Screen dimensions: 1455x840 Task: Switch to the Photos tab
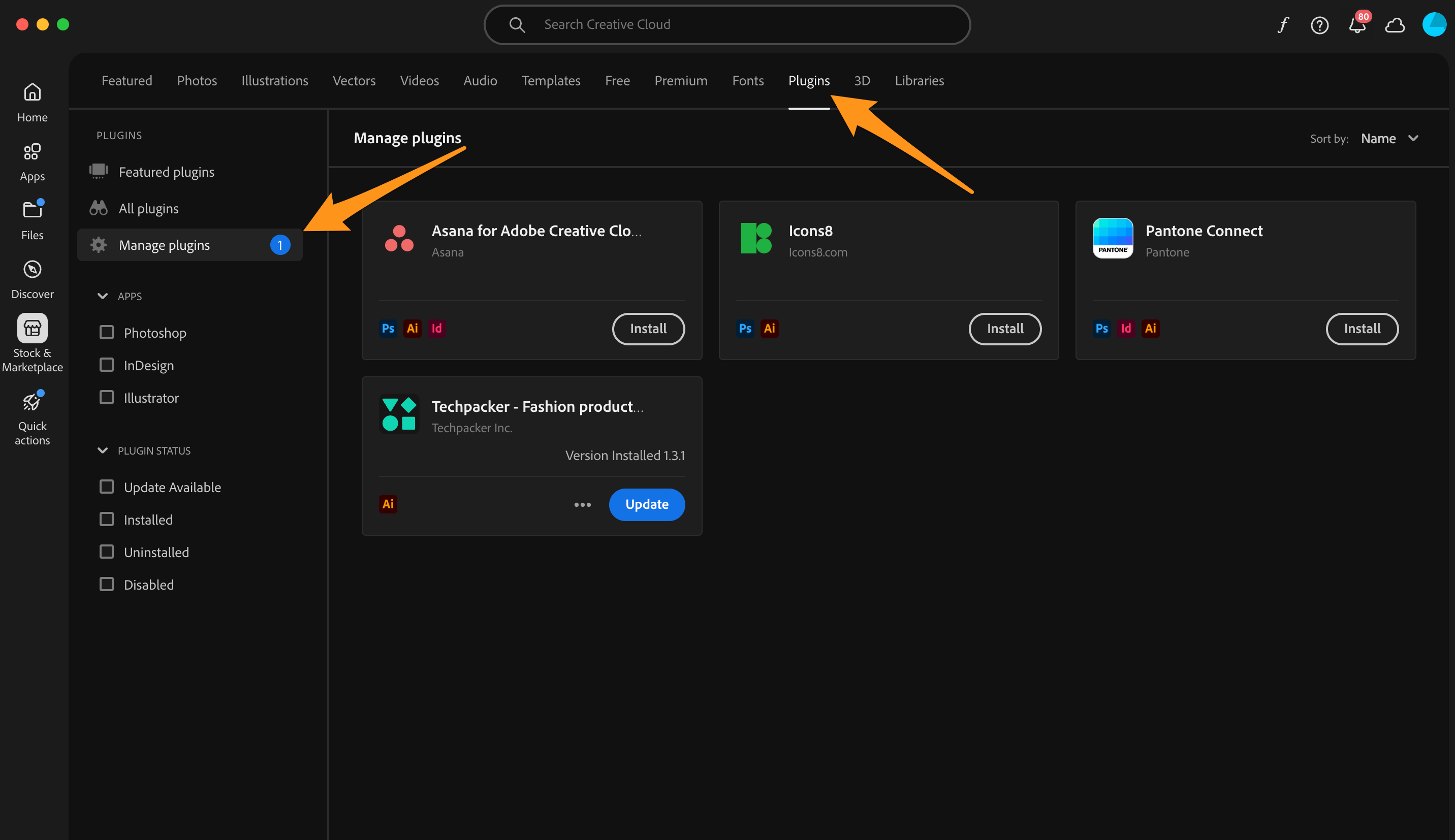pyautogui.click(x=197, y=81)
